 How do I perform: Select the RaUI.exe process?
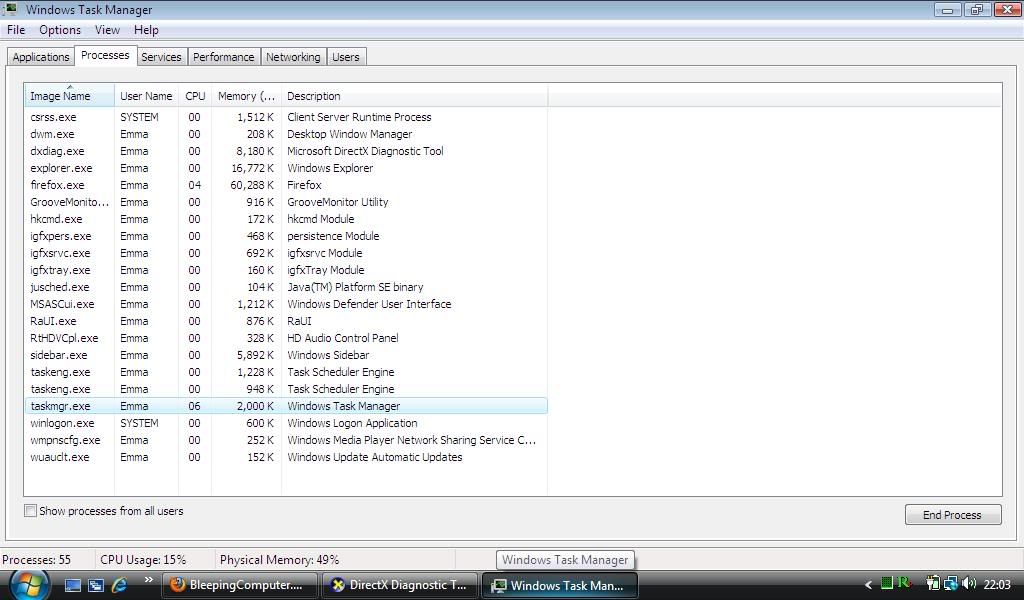[x=286, y=321]
